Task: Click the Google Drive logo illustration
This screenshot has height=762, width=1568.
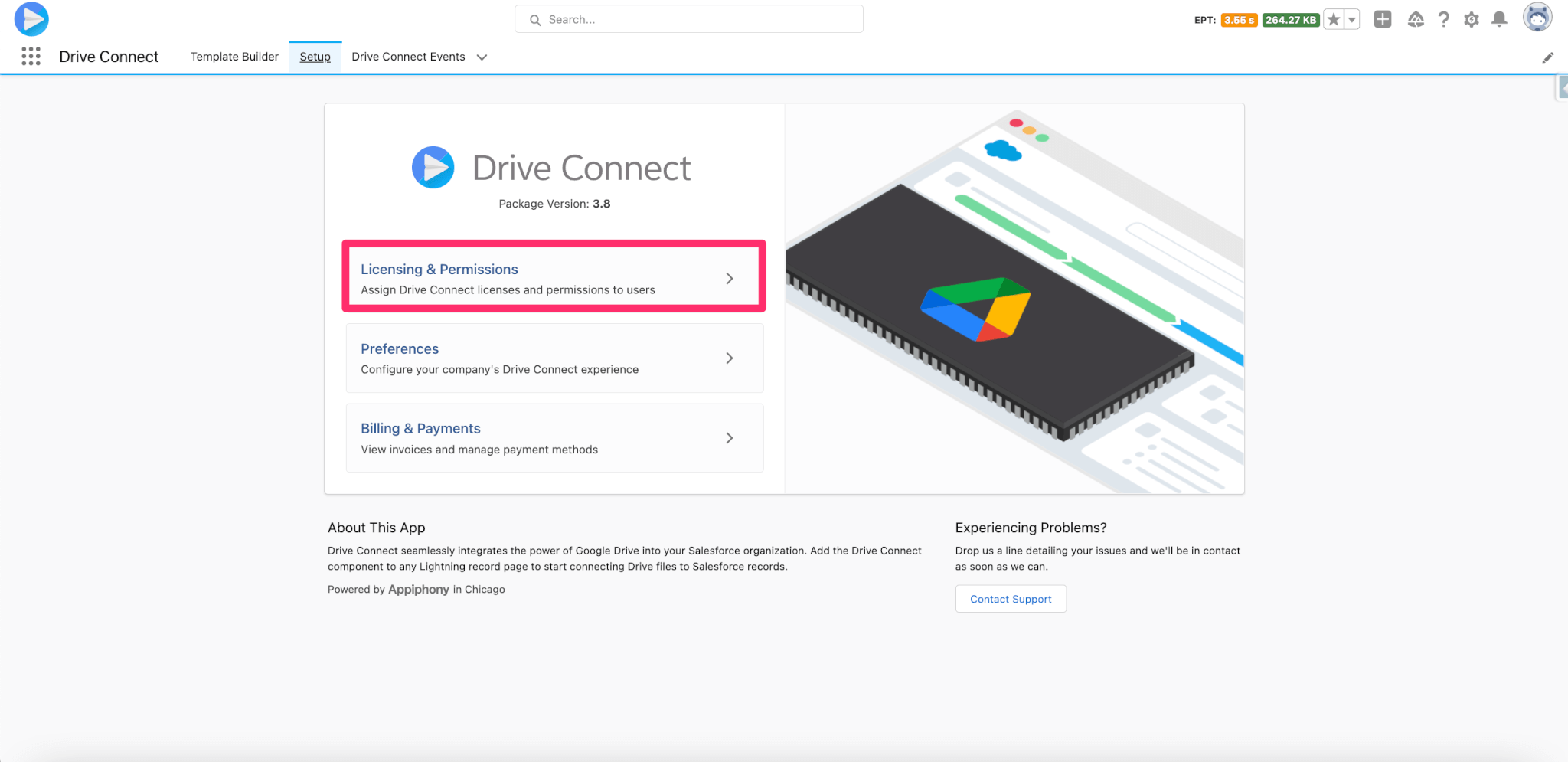Action: (x=975, y=309)
